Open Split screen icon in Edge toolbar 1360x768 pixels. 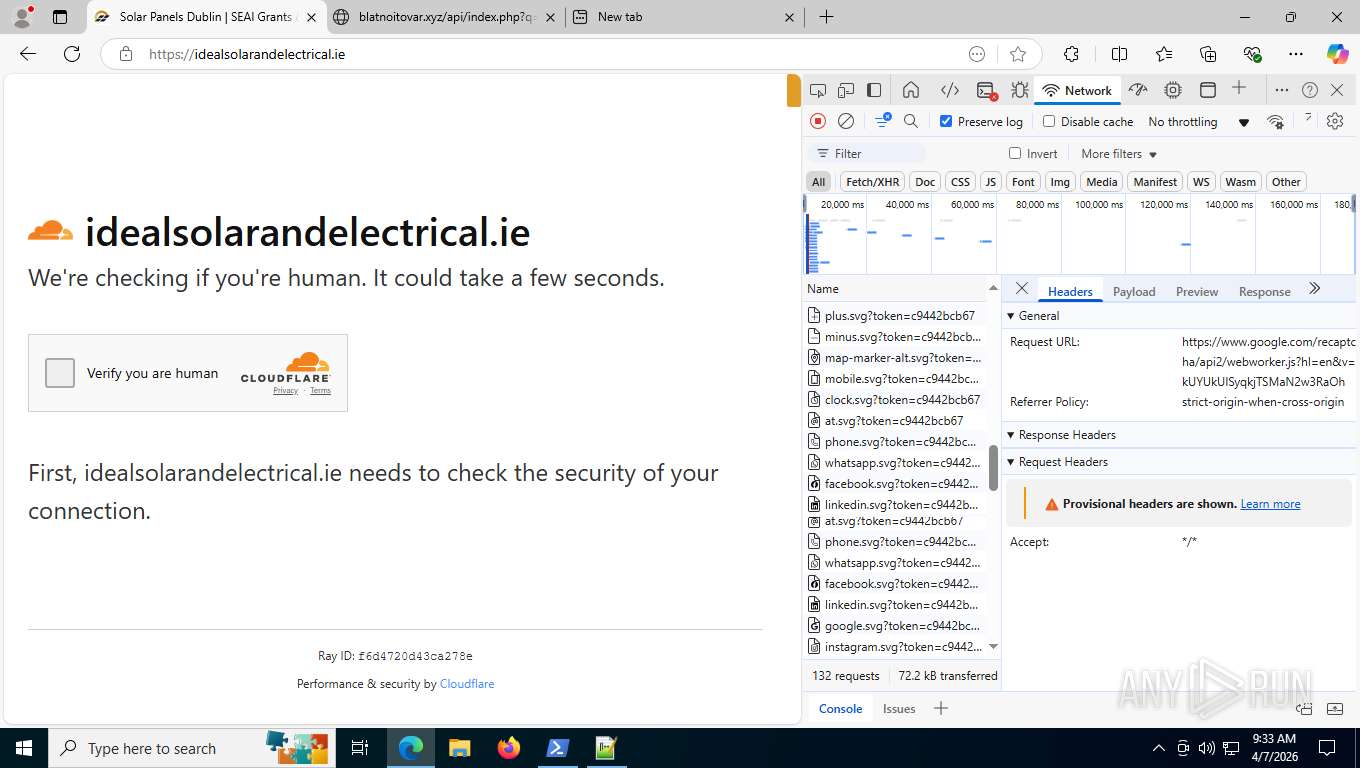coord(1120,54)
